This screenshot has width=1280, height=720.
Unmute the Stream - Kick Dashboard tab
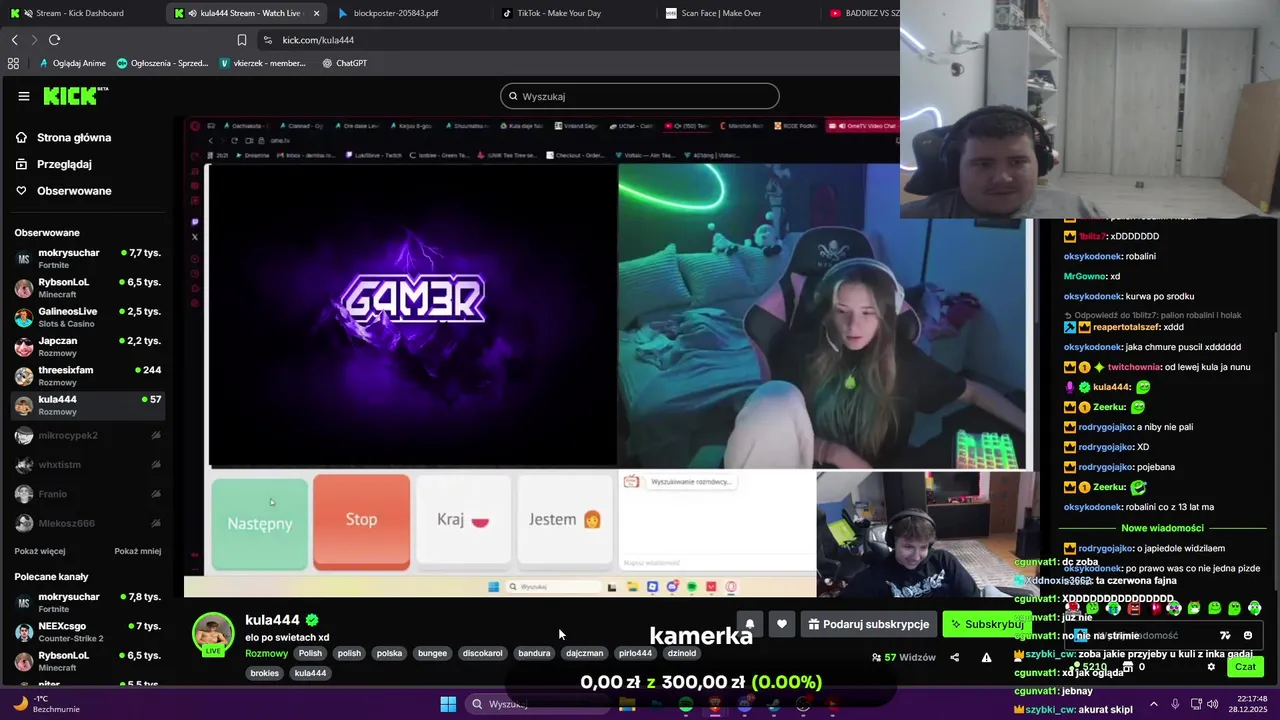(x=27, y=13)
